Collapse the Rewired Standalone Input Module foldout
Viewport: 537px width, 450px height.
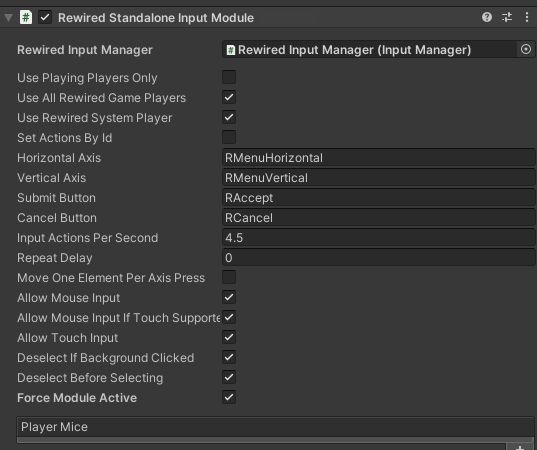click(x=8, y=17)
